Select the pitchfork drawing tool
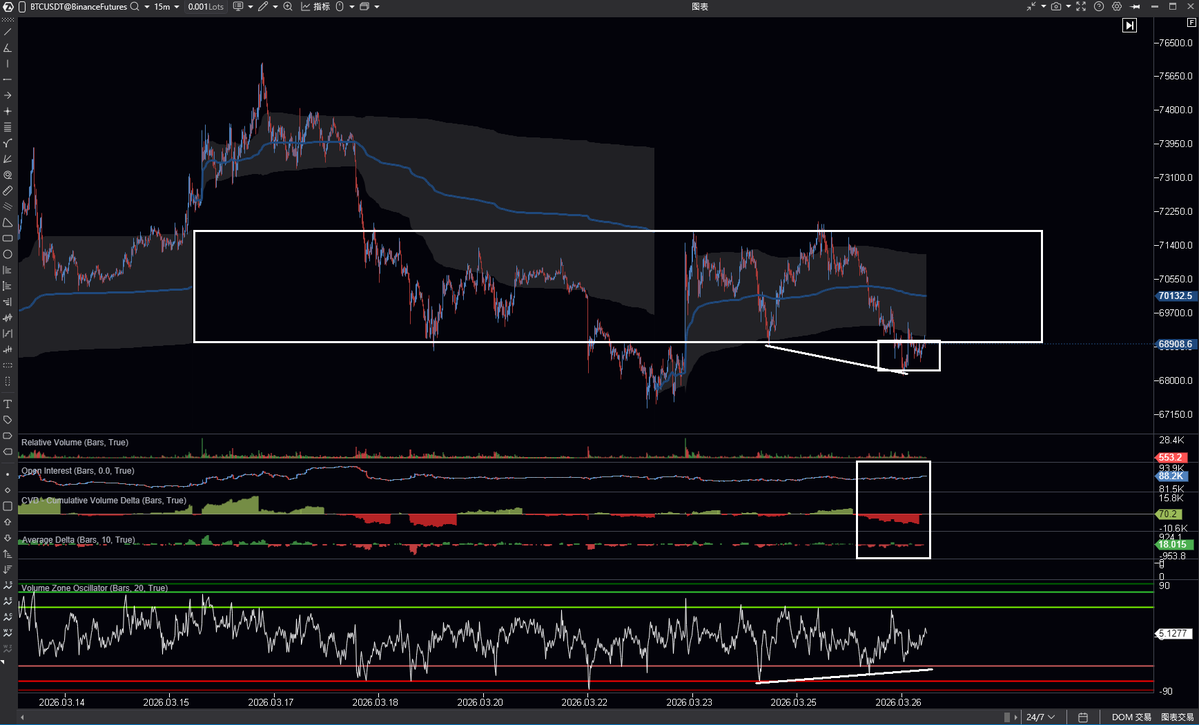This screenshot has width=1199, height=725. point(8,143)
